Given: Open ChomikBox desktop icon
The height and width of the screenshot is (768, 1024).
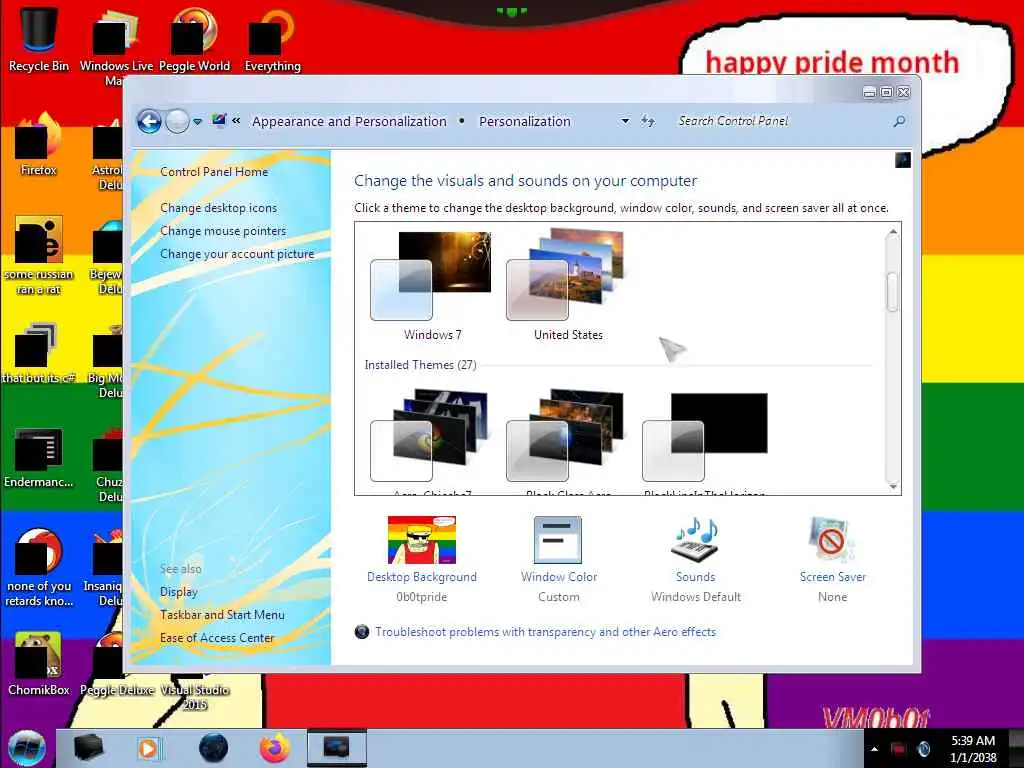Looking at the screenshot, I should tap(39, 664).
